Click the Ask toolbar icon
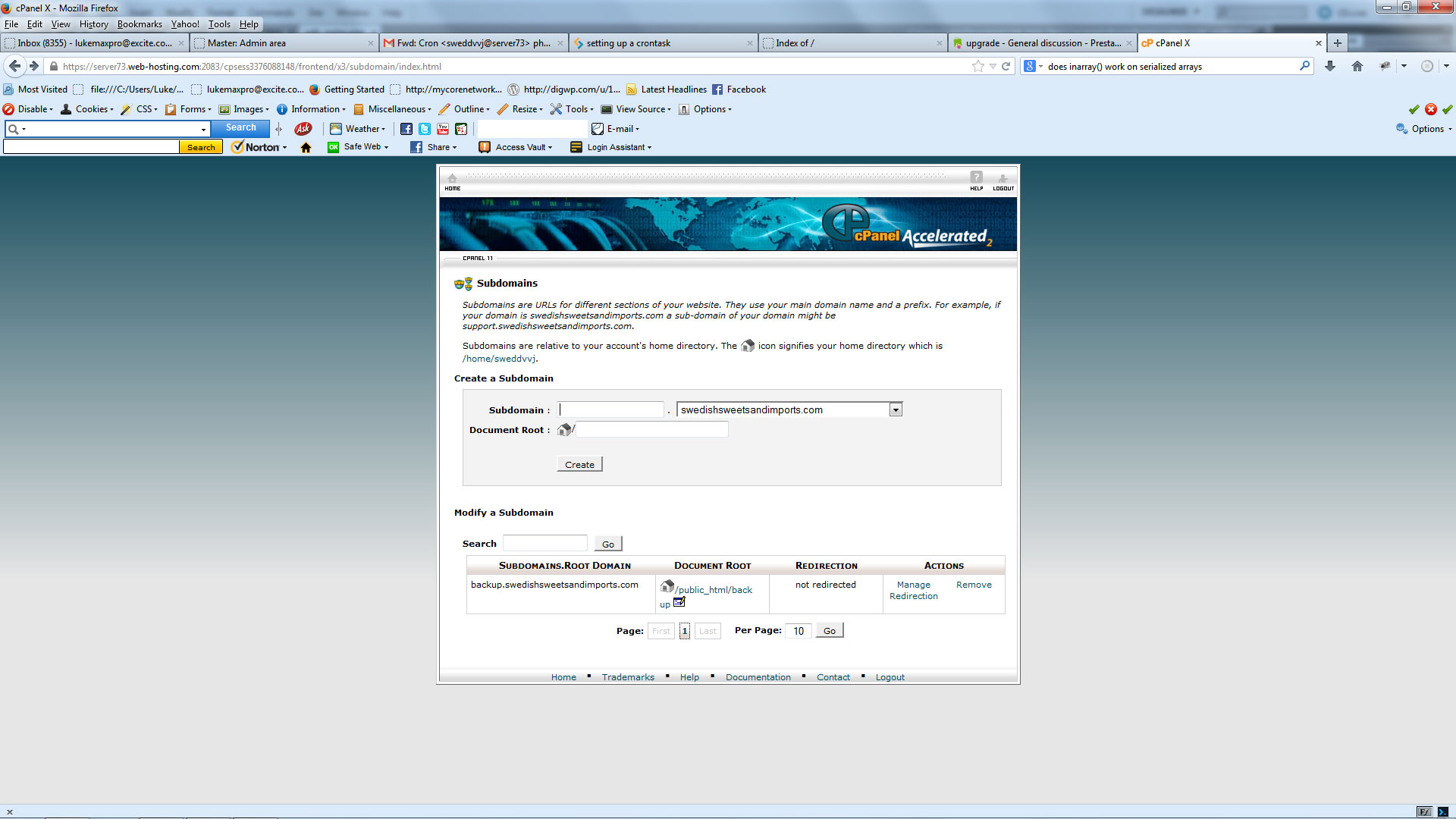The width and height of the screenshot is (1456, 819). tap(303, 129)
